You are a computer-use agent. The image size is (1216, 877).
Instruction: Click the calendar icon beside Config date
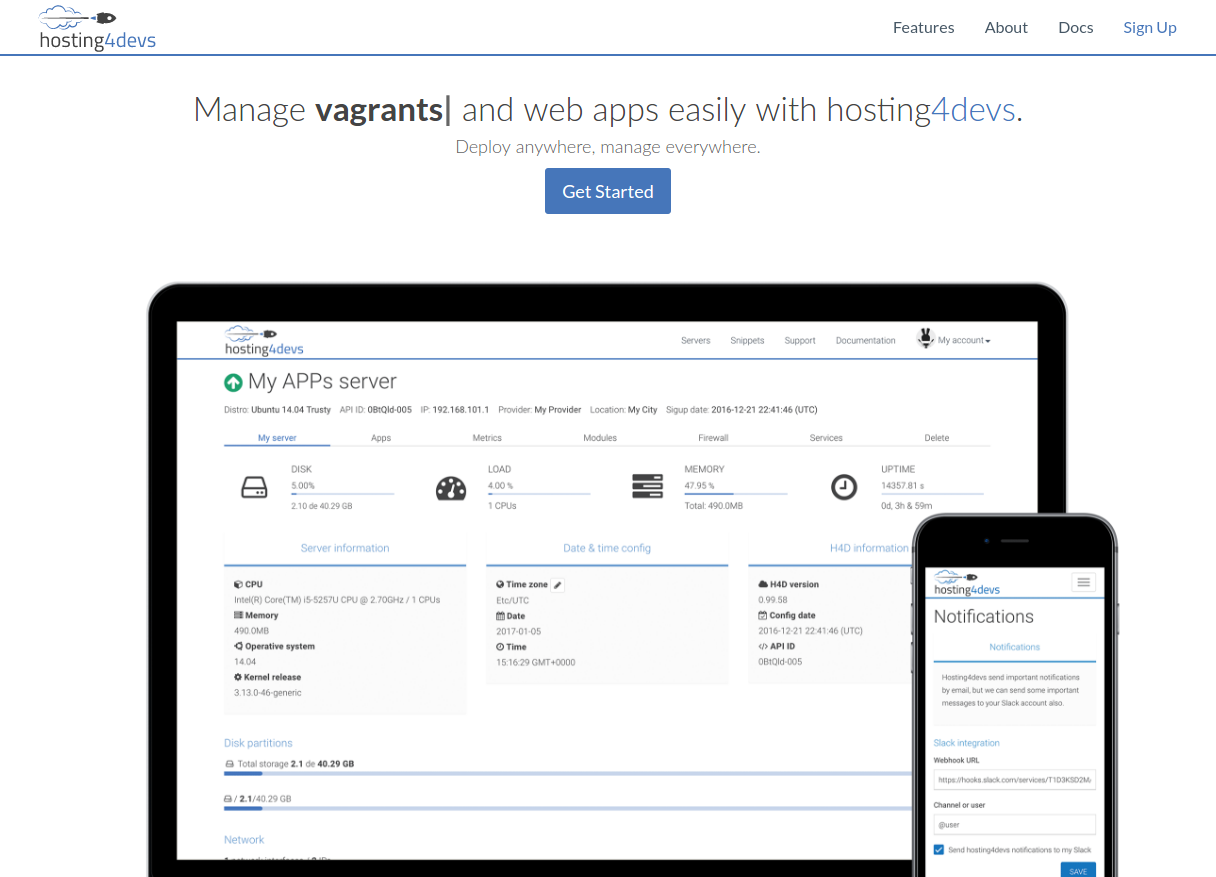pos(762,615)
